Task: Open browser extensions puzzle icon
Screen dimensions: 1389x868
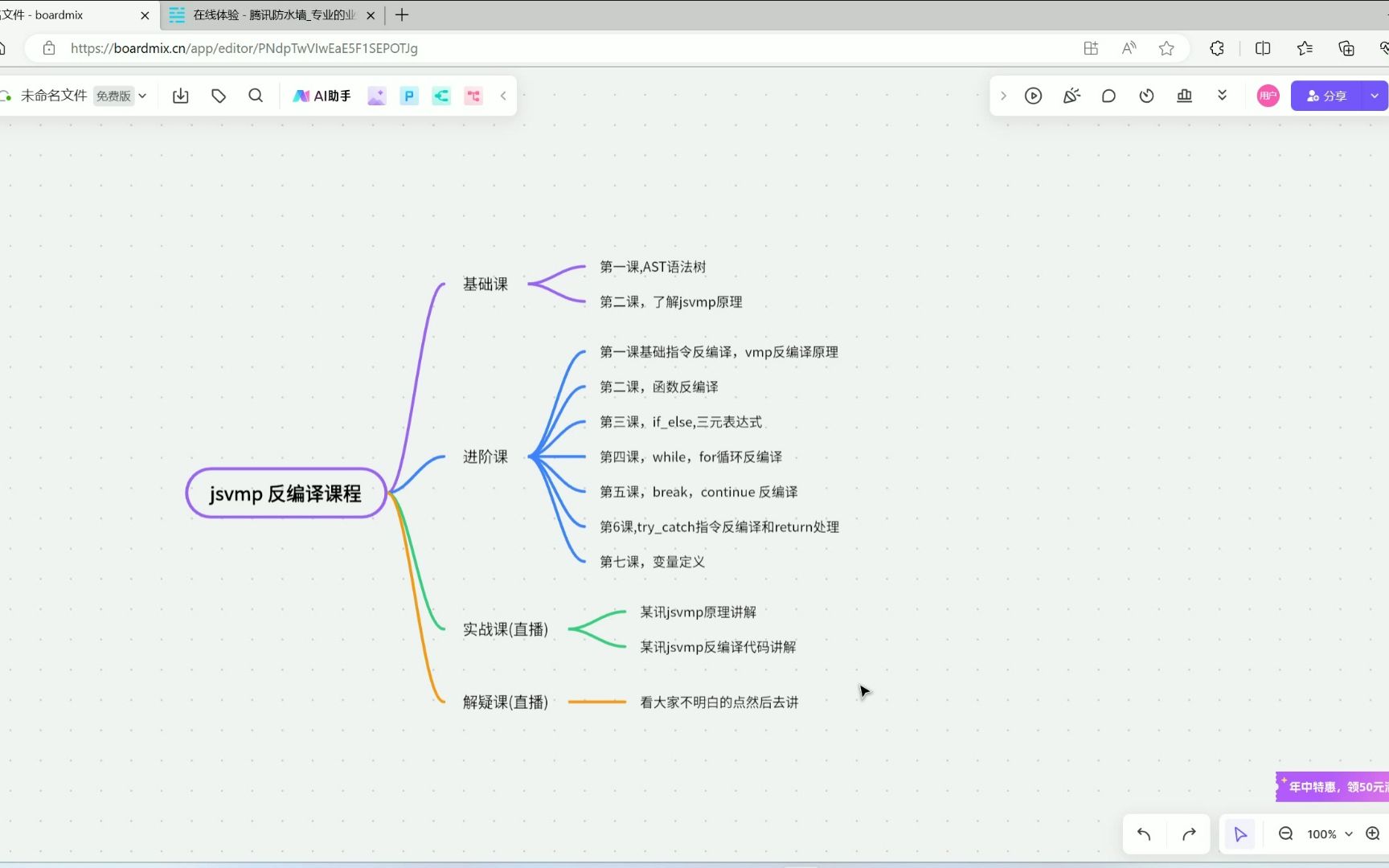Action: point(1217,48)
